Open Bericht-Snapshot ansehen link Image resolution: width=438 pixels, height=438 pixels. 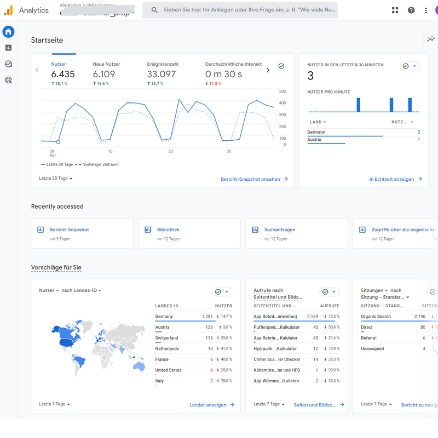(x=250, y=179)
